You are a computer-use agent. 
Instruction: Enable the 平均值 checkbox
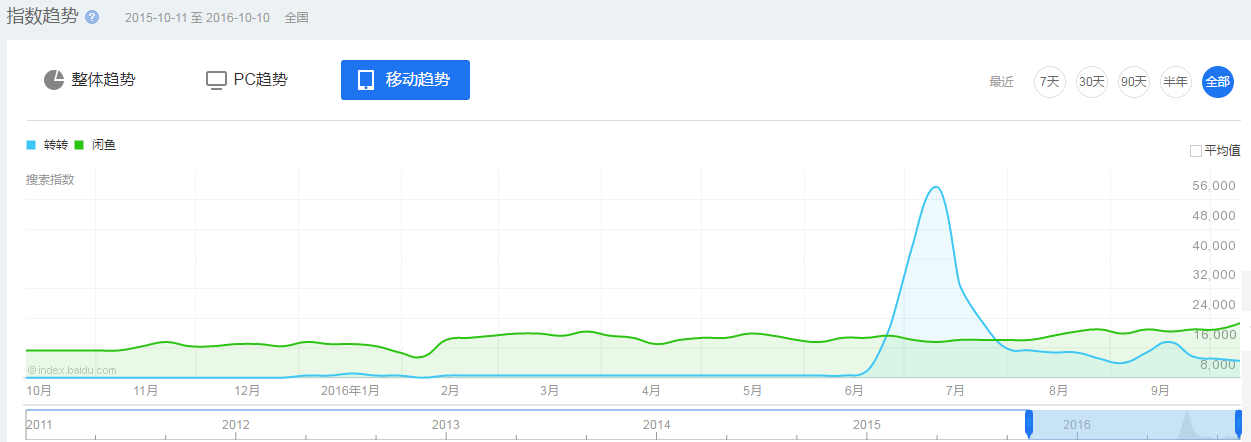pos(1196,151)
